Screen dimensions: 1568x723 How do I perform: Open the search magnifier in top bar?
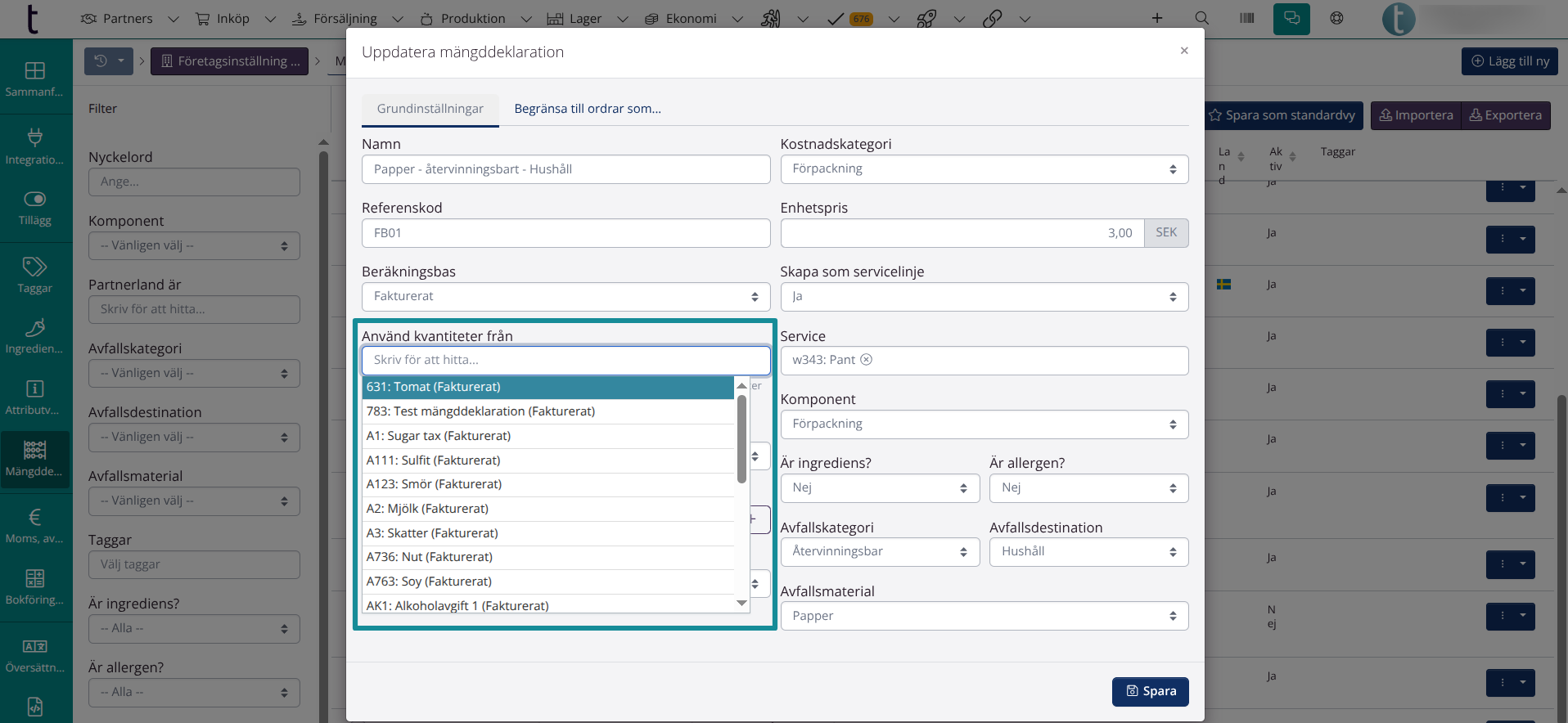point(1201,18)
